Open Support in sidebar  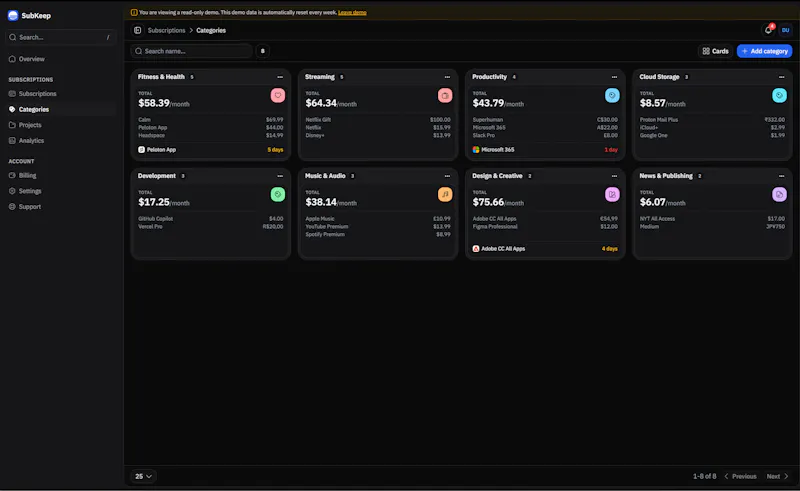point(61,207)
